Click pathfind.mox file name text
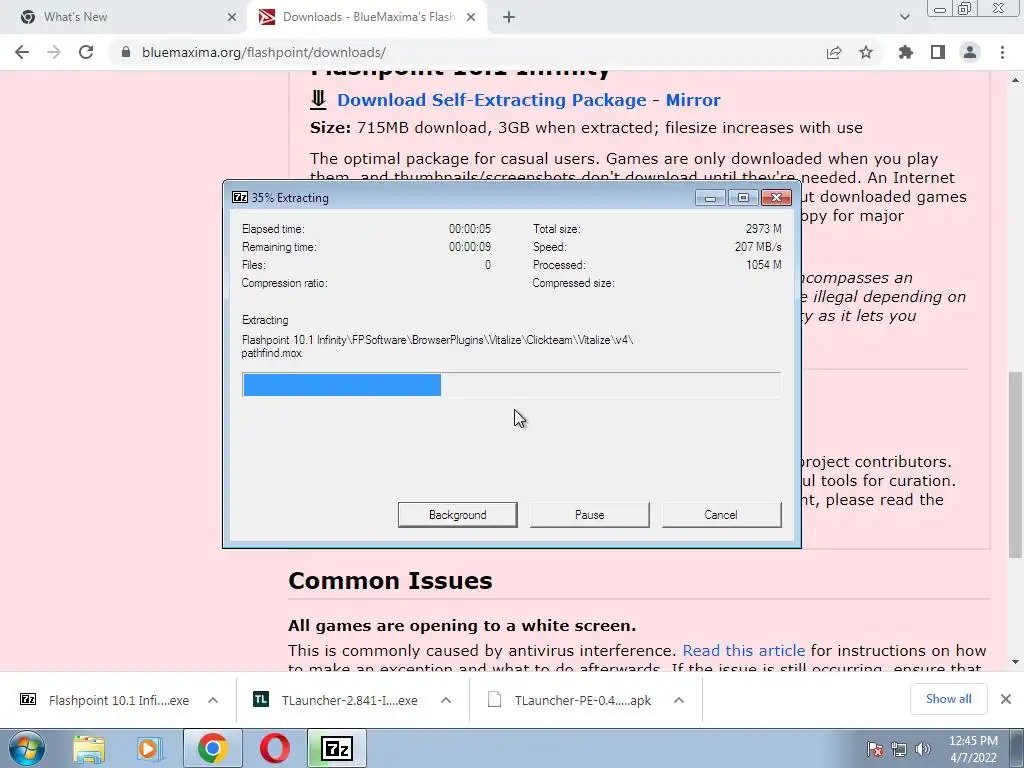Image resolution: width=1024 pixels, height=768 pixels. (x=271, y=353)
